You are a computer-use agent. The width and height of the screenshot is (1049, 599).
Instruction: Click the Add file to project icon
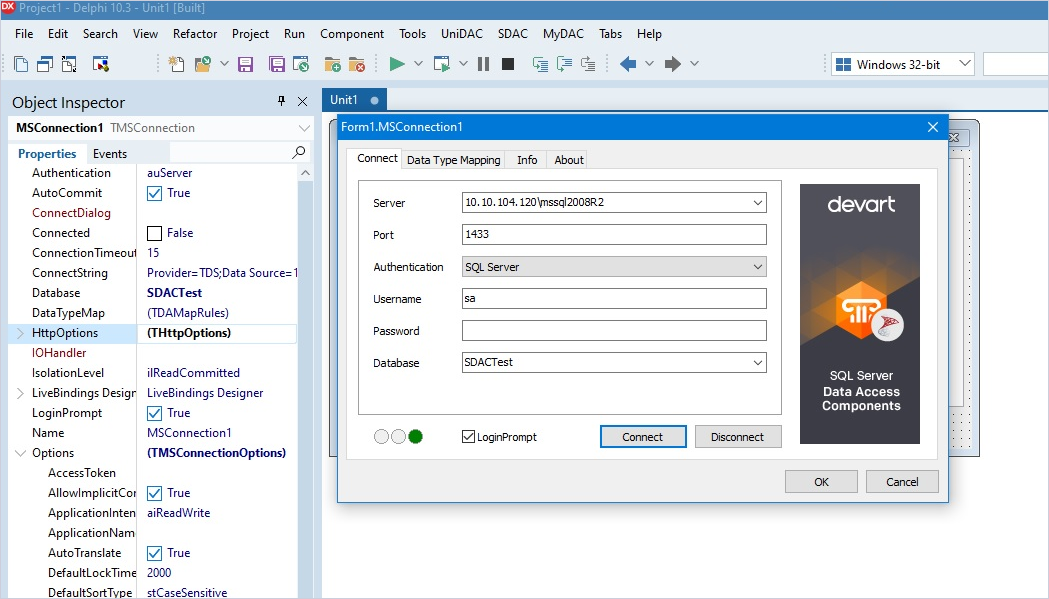pos(332,64)
